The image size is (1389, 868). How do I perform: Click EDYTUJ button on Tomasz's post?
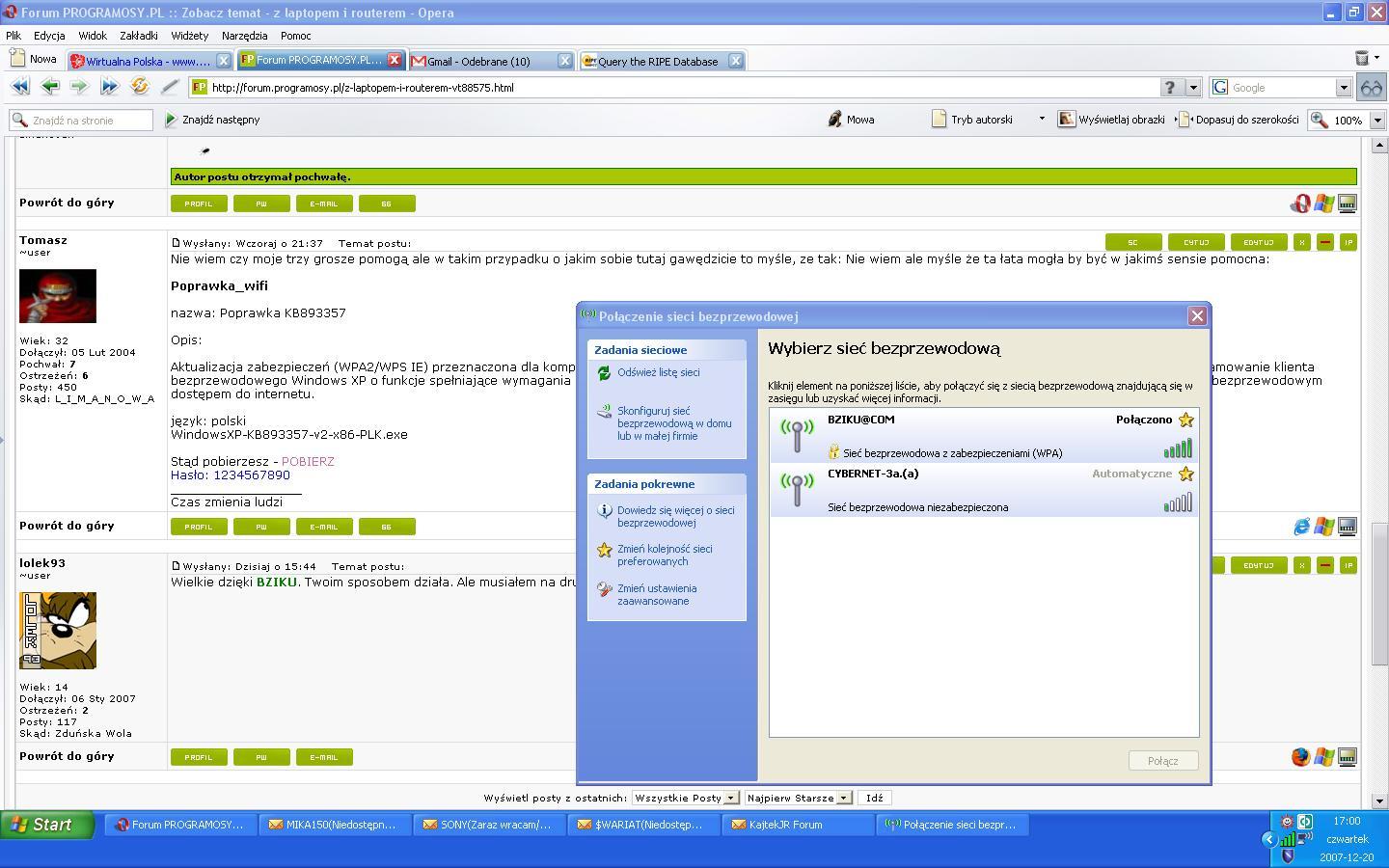(1259, 242)
